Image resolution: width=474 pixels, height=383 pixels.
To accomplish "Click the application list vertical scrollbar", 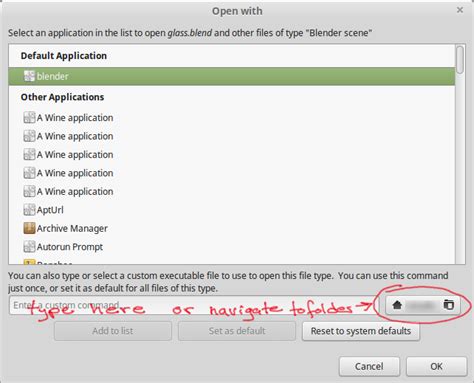I will [460, 60].
